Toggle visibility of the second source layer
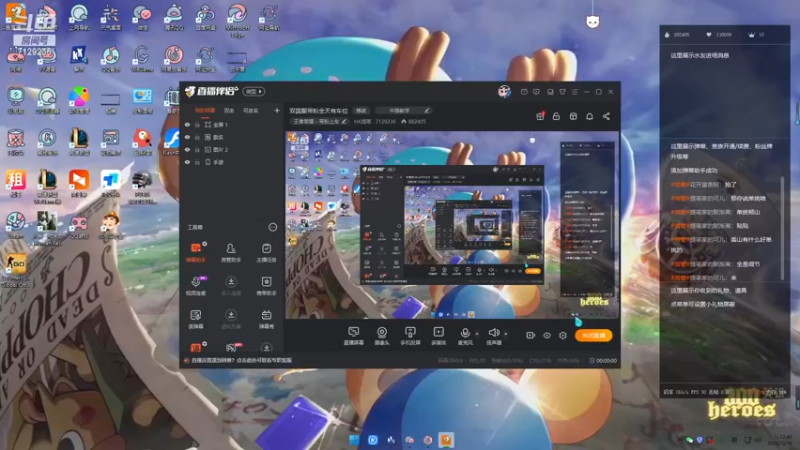800x450 pixels. click(x=187, y=137)
